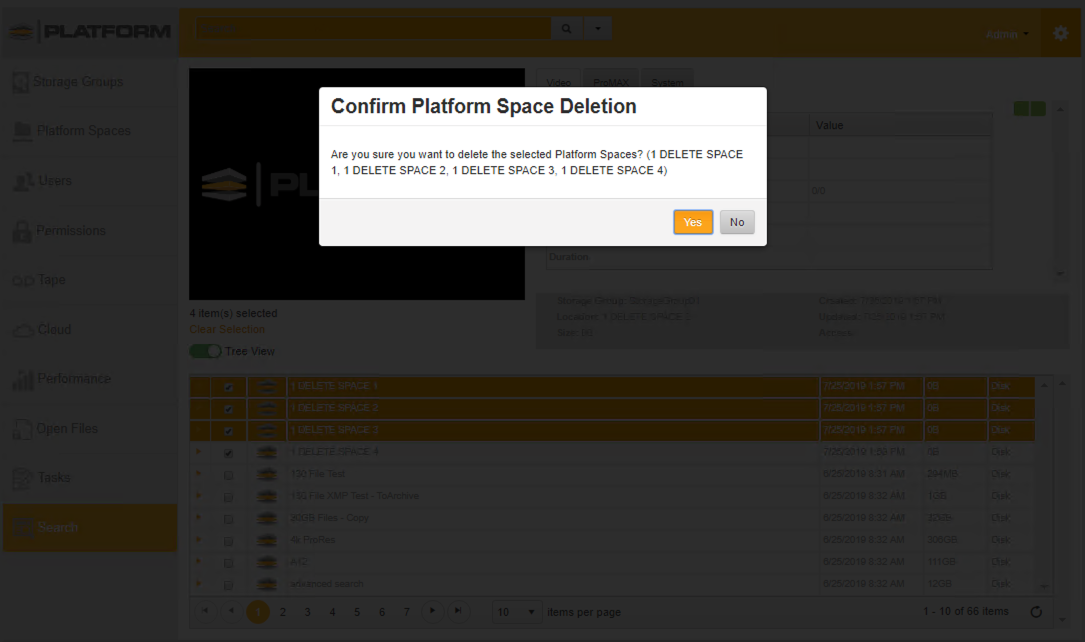
Task: Toggle the Tree View switch
Action: (x=206, y=351)
